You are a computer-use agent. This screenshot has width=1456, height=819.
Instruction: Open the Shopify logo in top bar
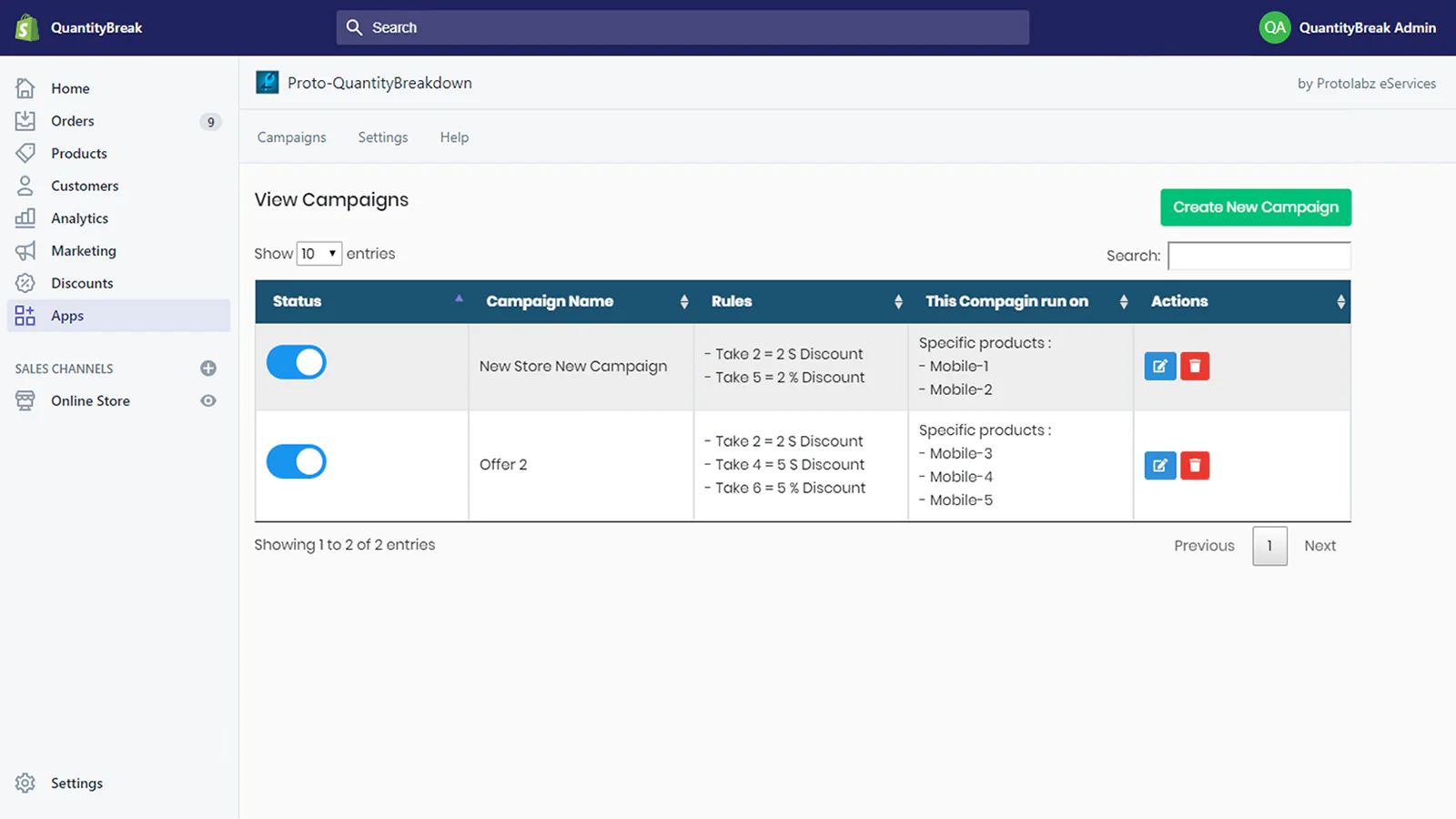[x=27, y=28]
